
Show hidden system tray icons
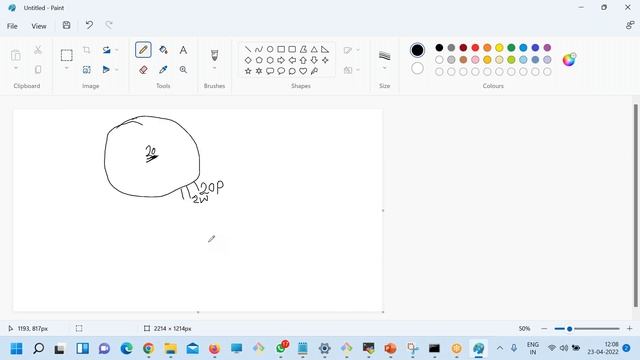tap(500, 348)
